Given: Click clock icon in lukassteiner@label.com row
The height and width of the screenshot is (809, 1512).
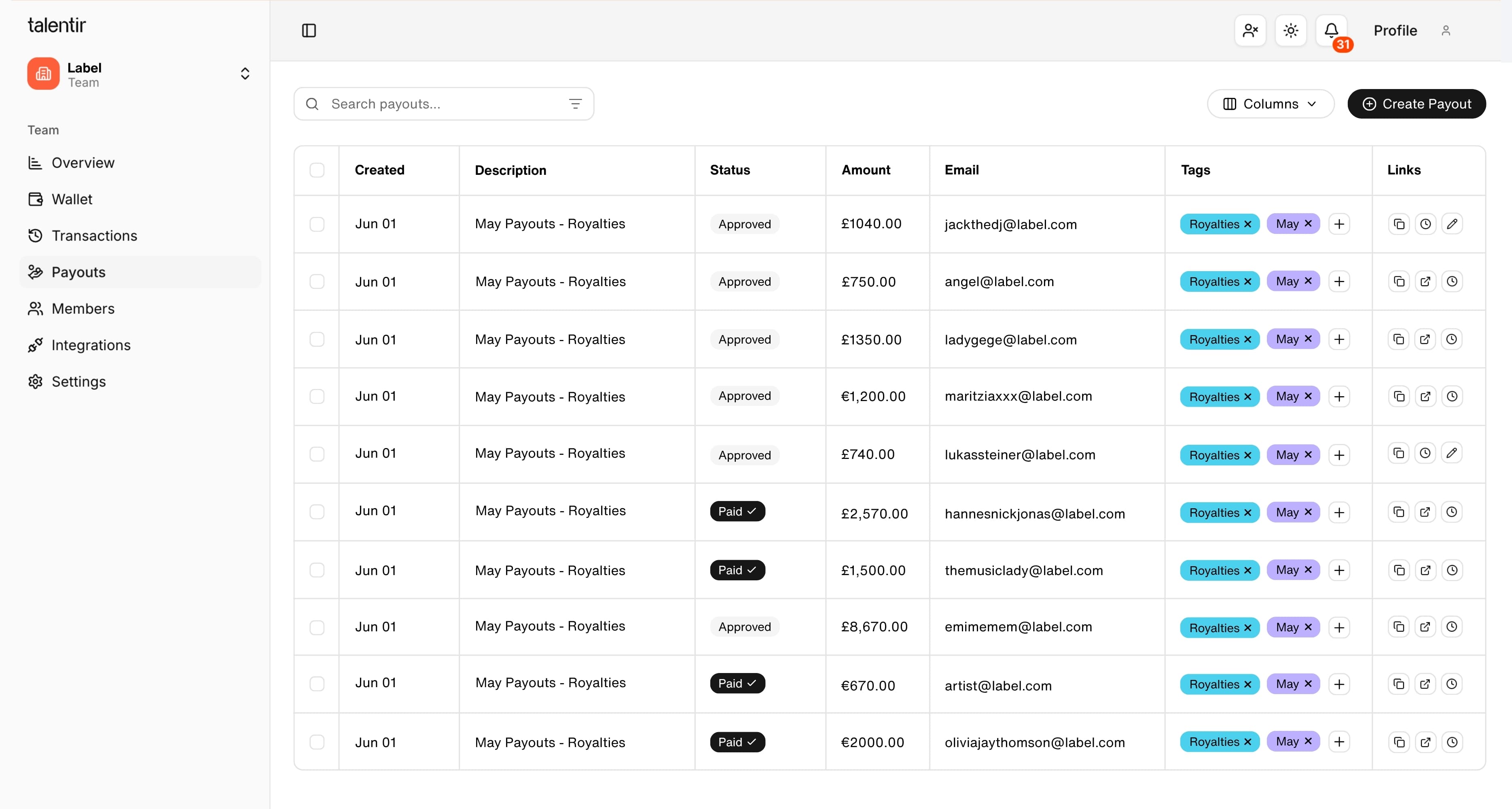Looking at the screenshot, I should 1425,452.
